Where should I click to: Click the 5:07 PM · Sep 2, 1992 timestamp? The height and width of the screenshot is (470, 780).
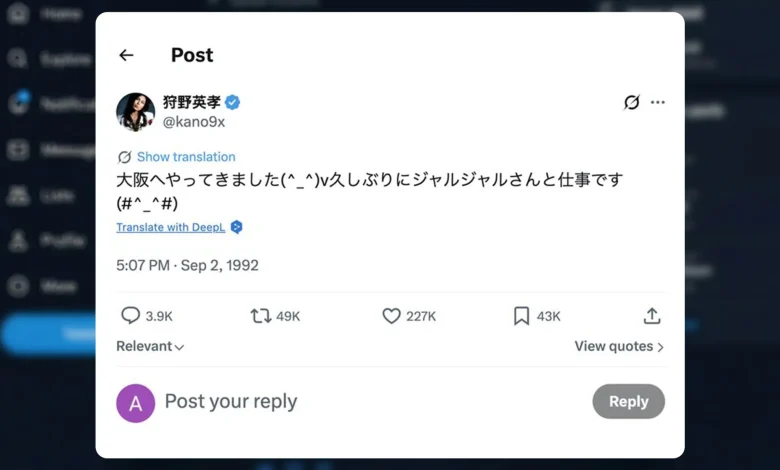point(187,265)
